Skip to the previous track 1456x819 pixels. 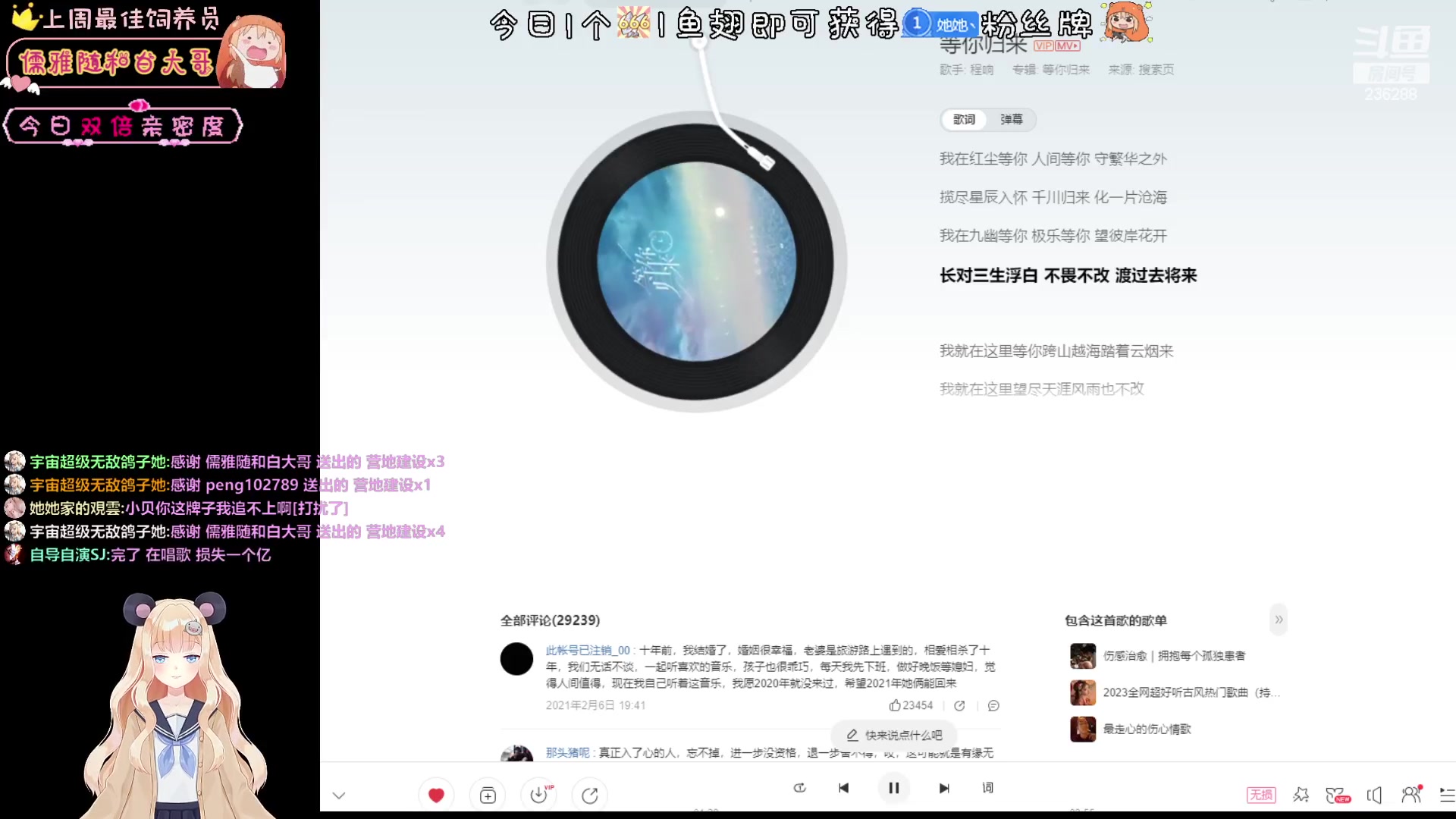point(844,788)
